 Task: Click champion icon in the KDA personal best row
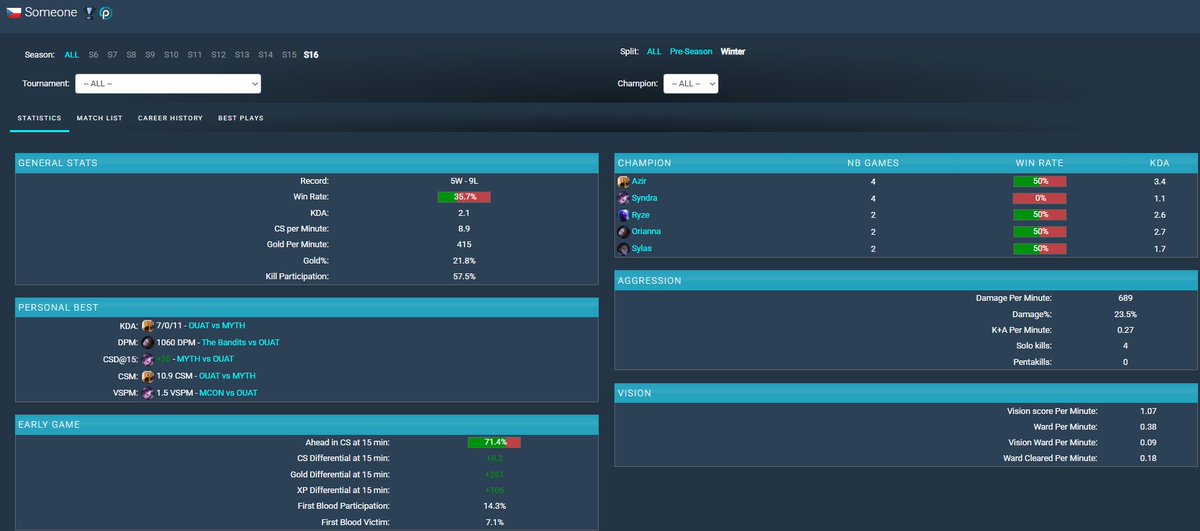click(148, 325)
